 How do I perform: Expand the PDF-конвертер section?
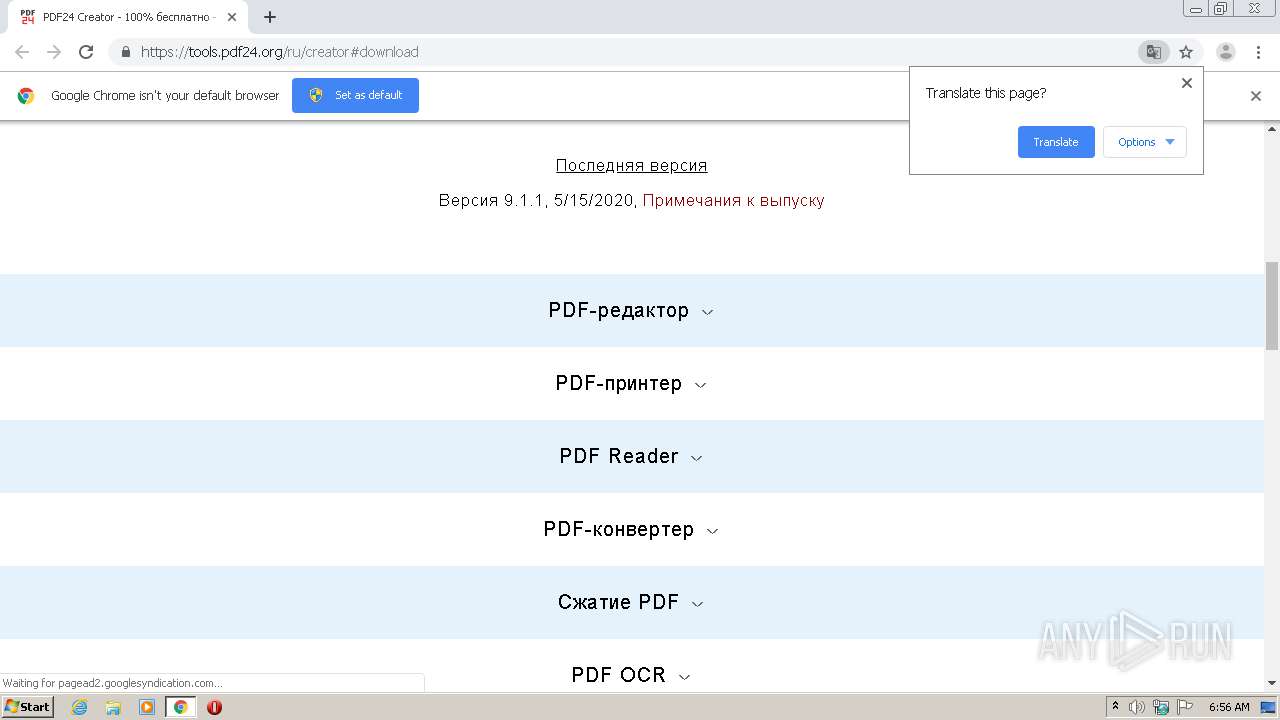631,530
